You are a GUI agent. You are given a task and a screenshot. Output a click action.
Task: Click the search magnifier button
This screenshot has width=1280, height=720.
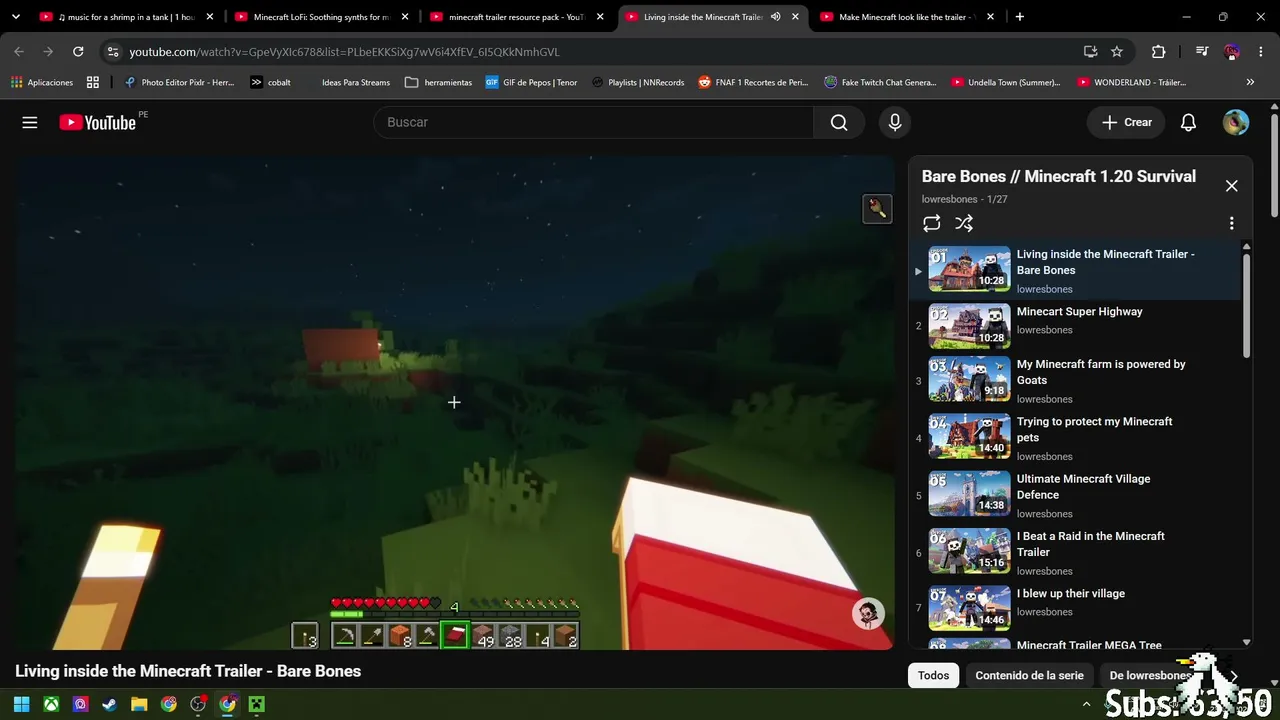[839, 122]
